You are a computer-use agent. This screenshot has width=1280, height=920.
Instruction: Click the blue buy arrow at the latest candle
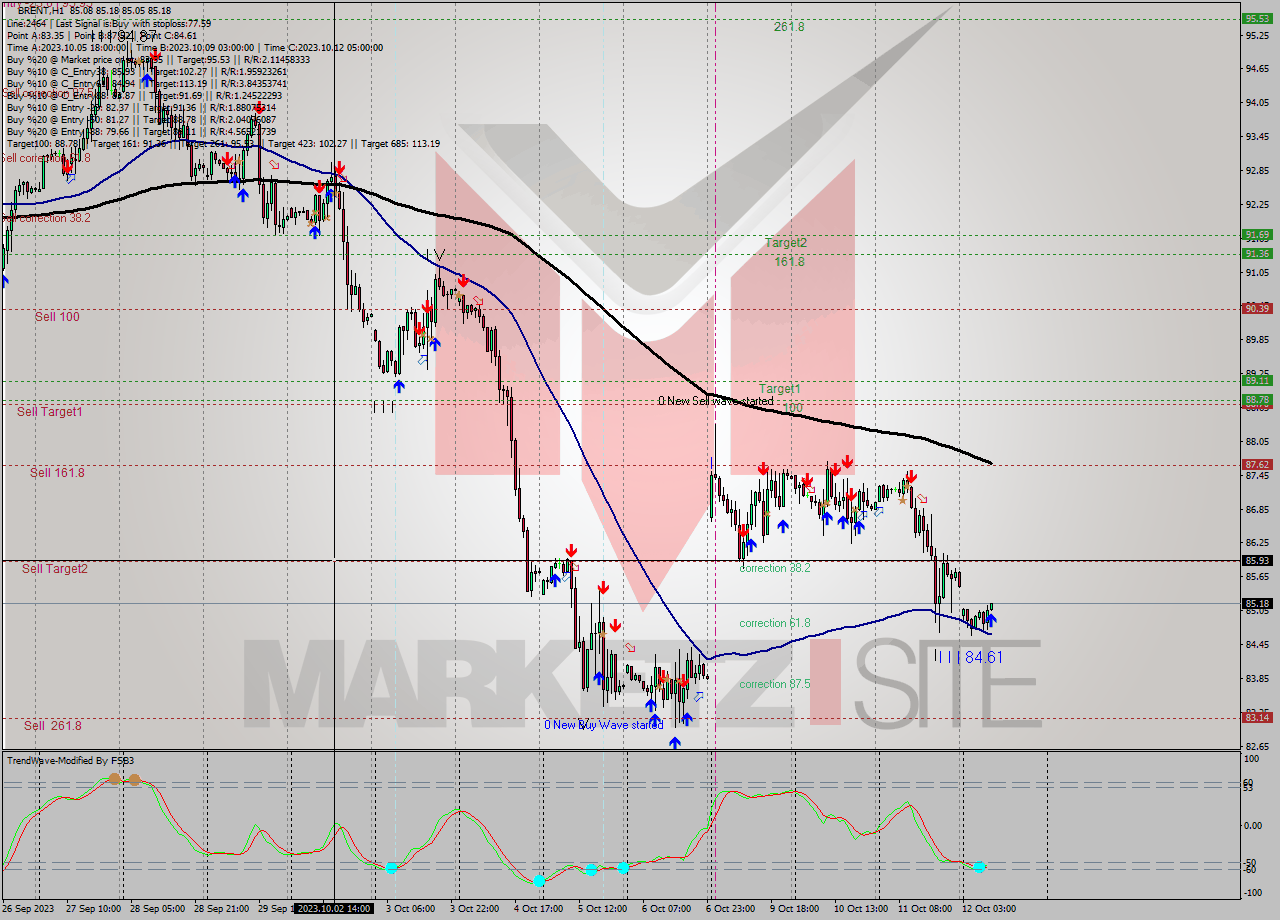[x=991, y=621]
